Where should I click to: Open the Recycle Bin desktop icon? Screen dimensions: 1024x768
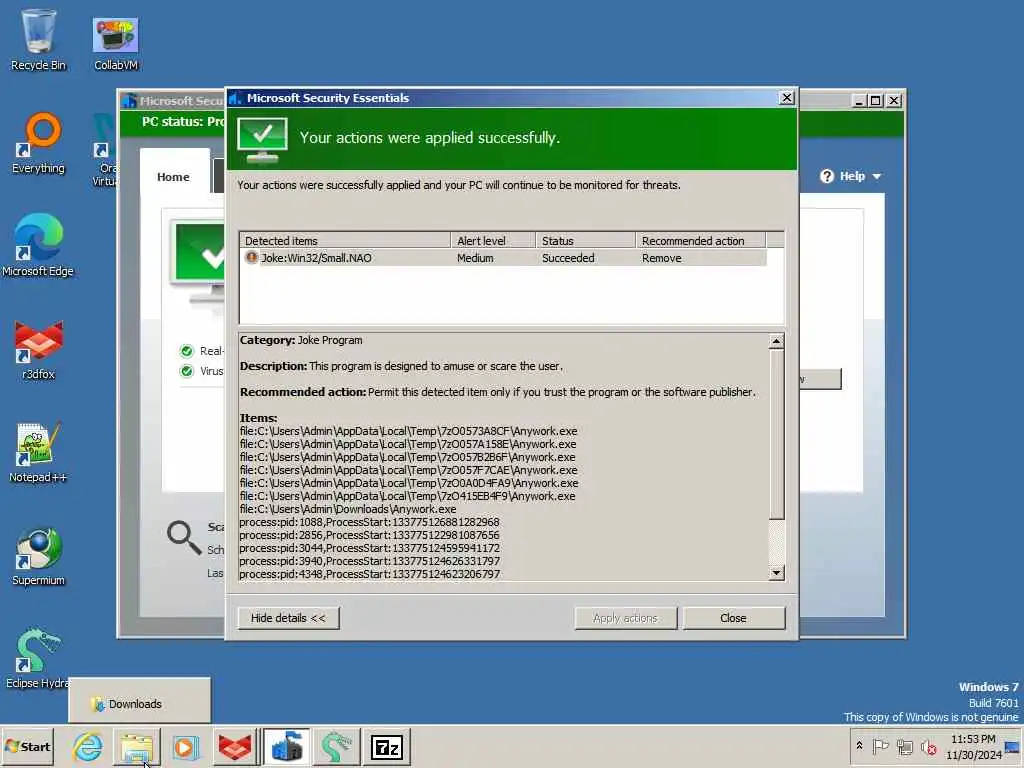pyautogui.click(x=38, y=39)
